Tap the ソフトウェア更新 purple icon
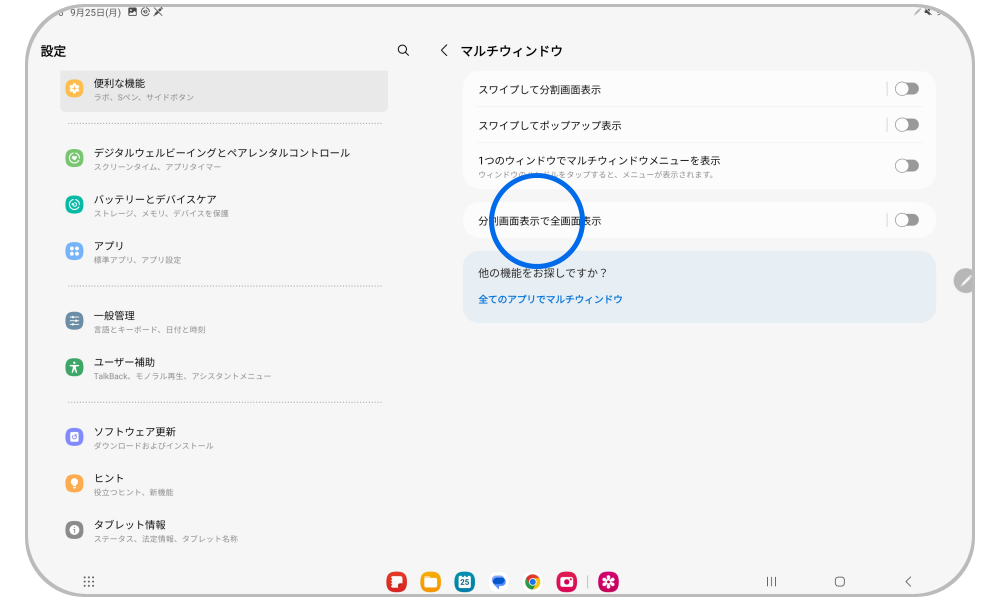This screenshot has width=1000, height=600. [75, 437]
